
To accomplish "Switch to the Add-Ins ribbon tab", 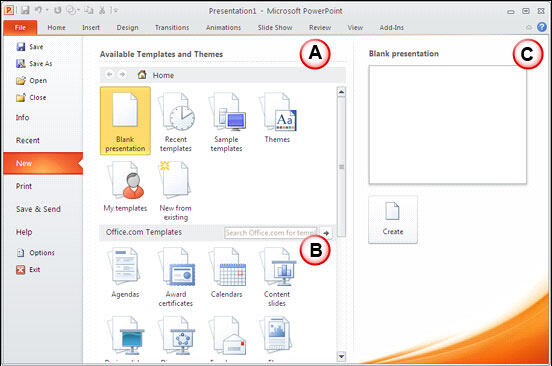I will point(391,27).
